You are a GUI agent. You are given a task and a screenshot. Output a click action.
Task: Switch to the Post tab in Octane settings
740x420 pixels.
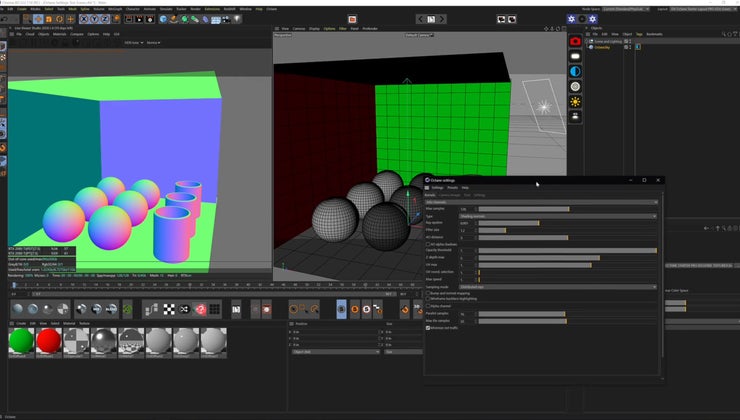[467, 195]
